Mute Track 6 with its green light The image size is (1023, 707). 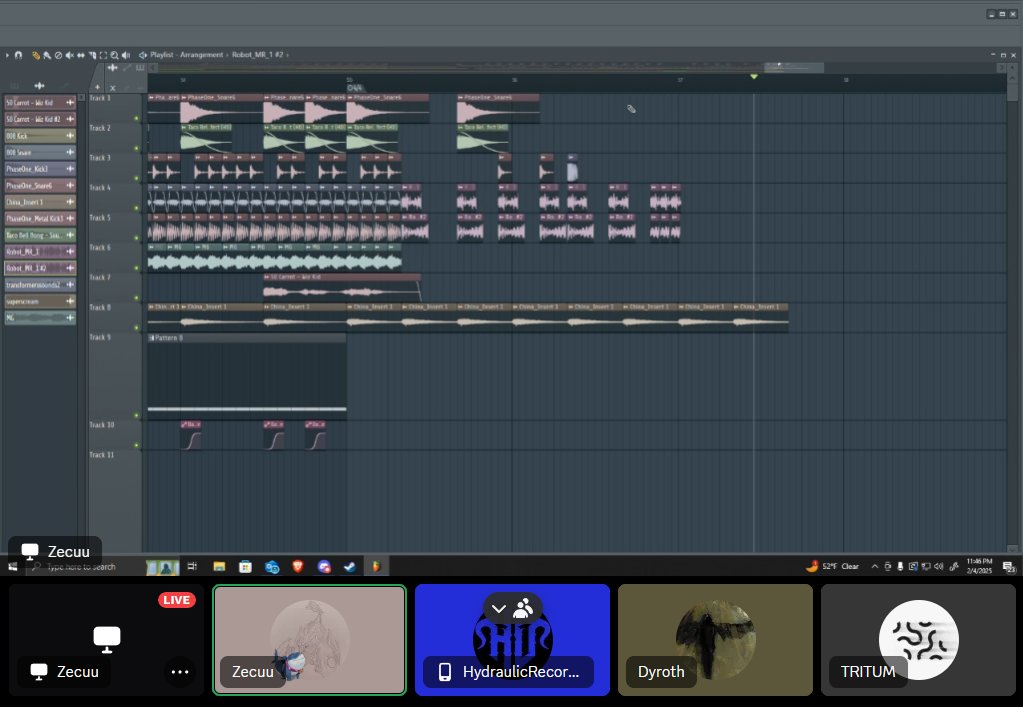pos(136,268)
